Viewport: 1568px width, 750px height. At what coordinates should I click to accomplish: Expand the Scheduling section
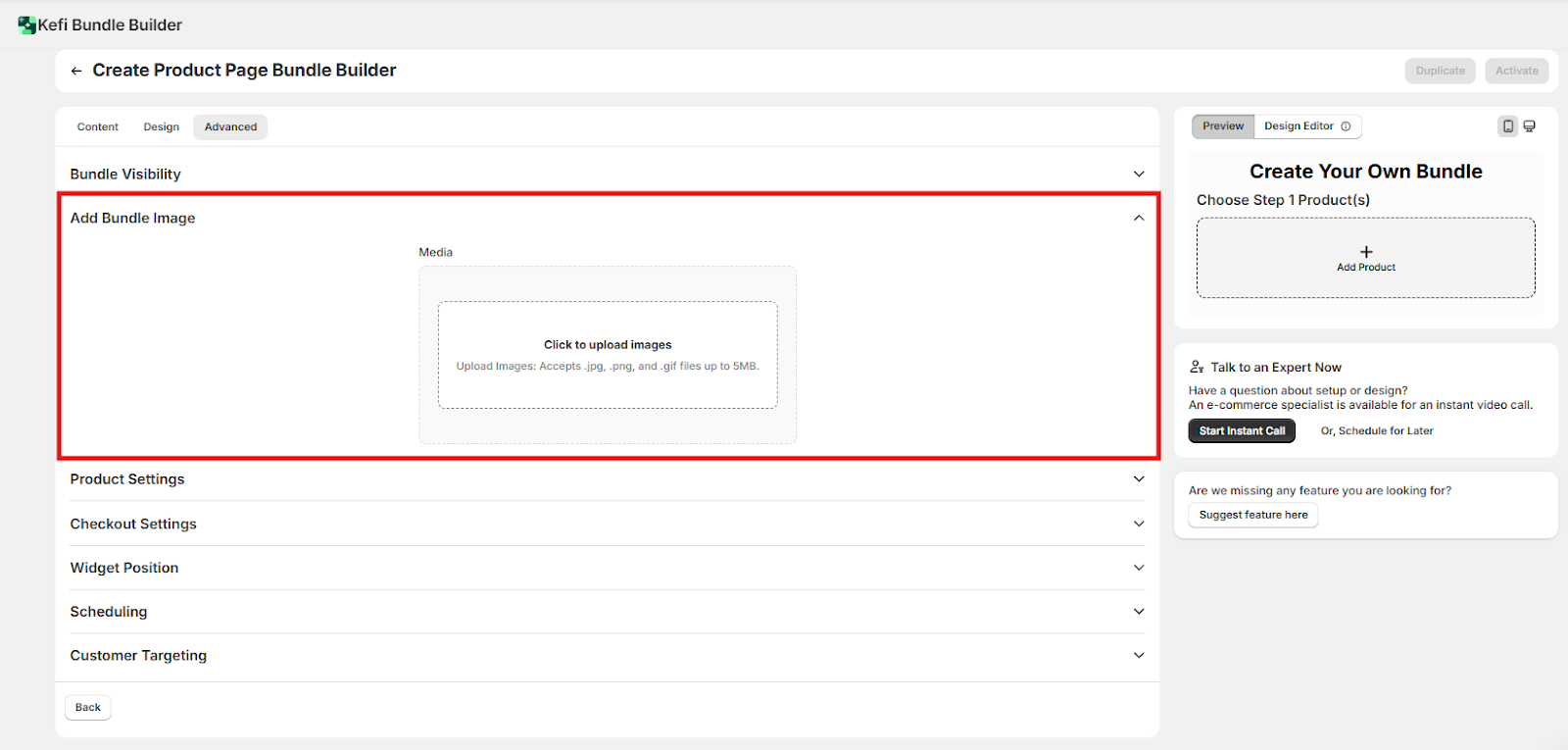pyautogui.click(x=1139, y=612)
